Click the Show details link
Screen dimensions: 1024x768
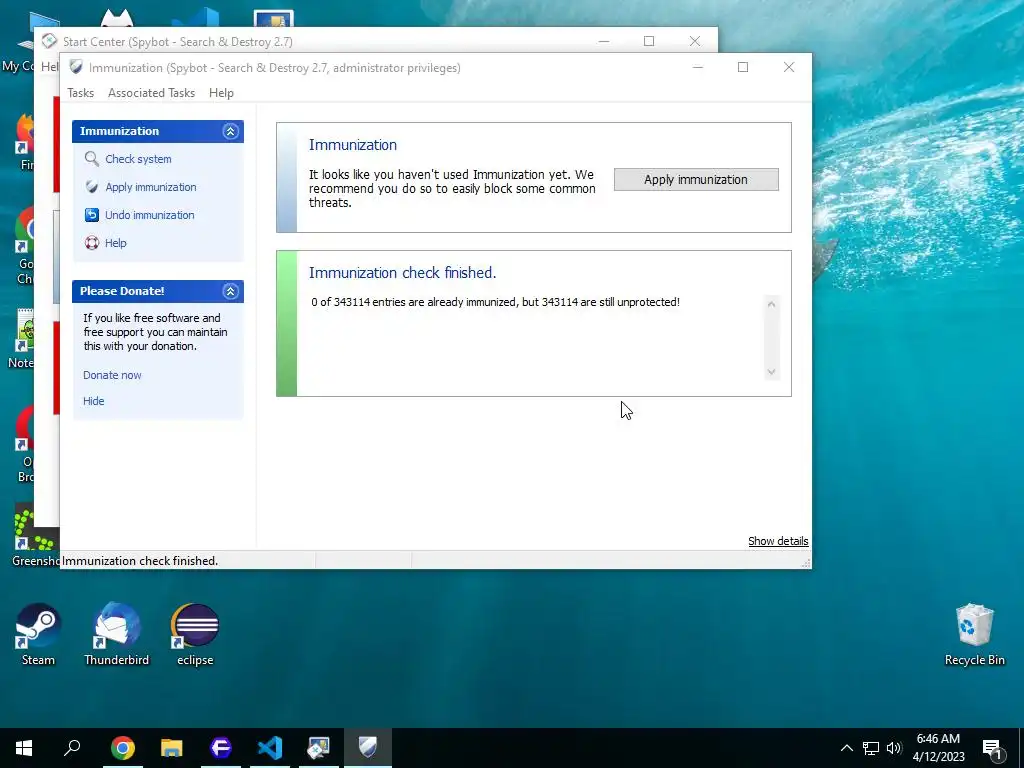(778, 541)
